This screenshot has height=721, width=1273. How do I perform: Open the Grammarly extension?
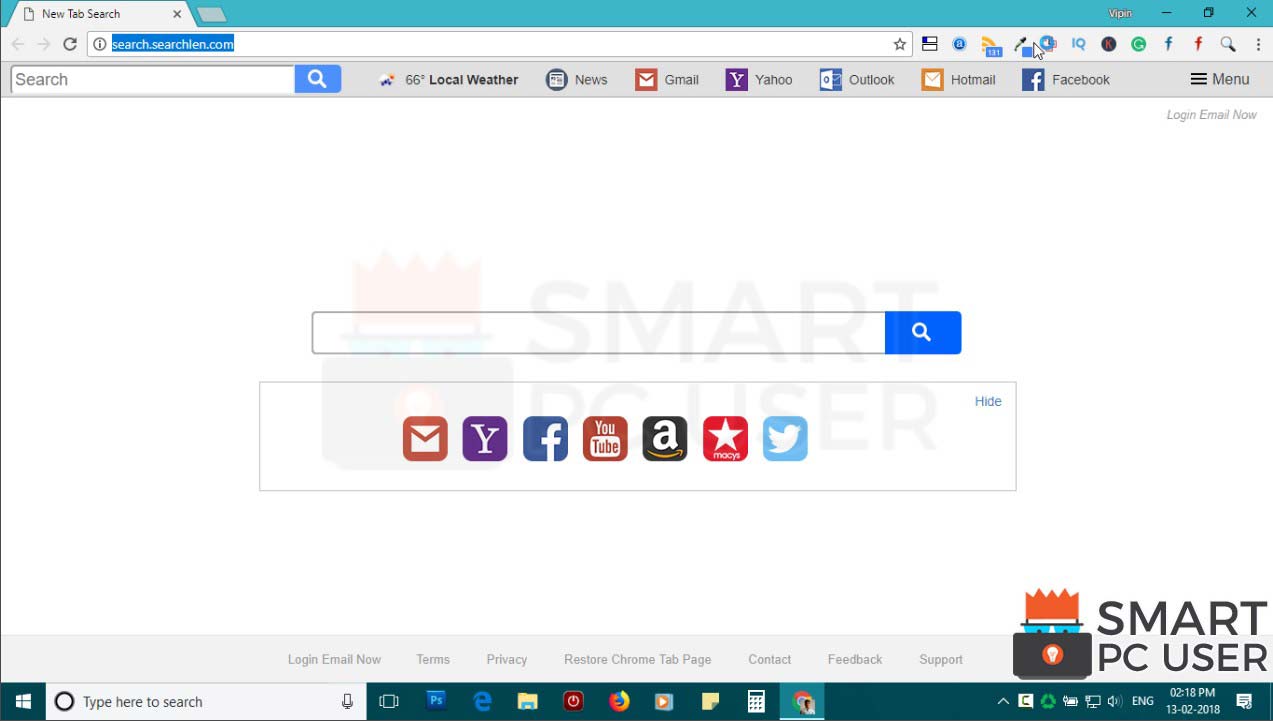click(1138, 44)
